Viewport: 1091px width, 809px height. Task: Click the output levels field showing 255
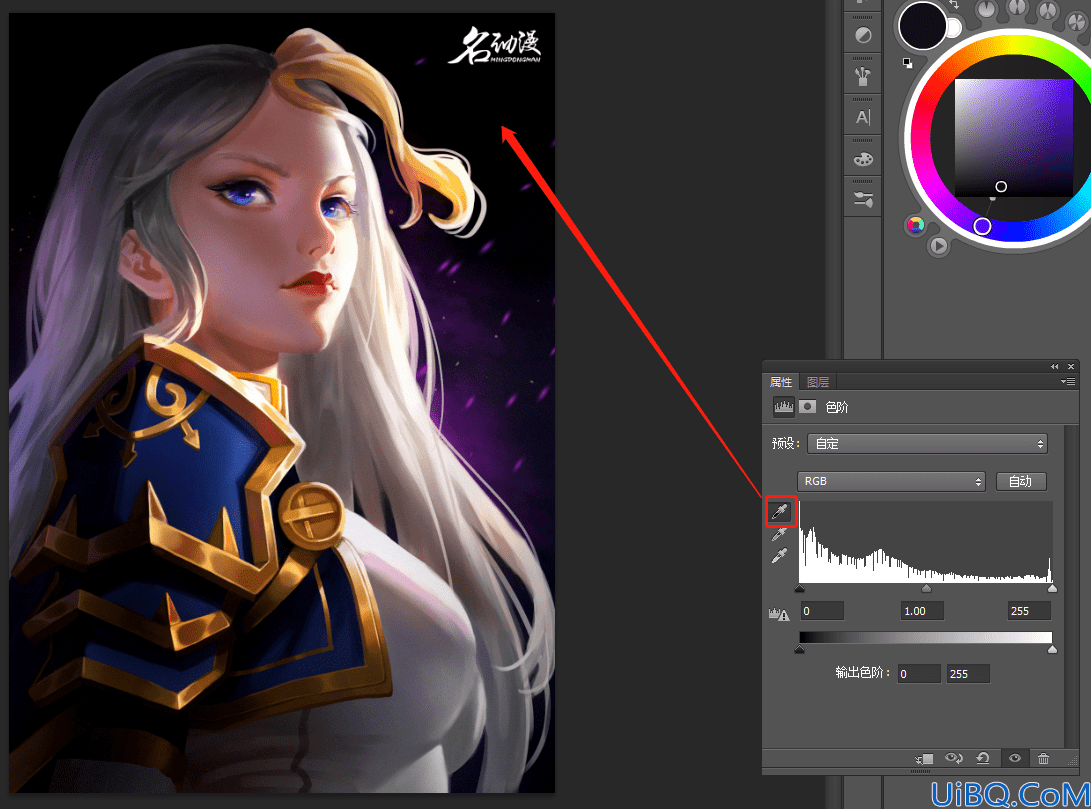tap(968, 673)
